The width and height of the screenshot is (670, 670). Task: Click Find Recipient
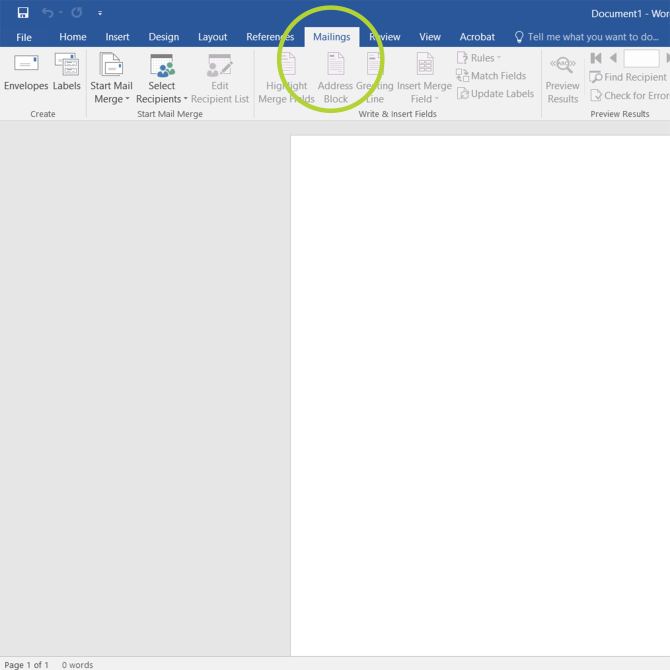tap(628, 77)
